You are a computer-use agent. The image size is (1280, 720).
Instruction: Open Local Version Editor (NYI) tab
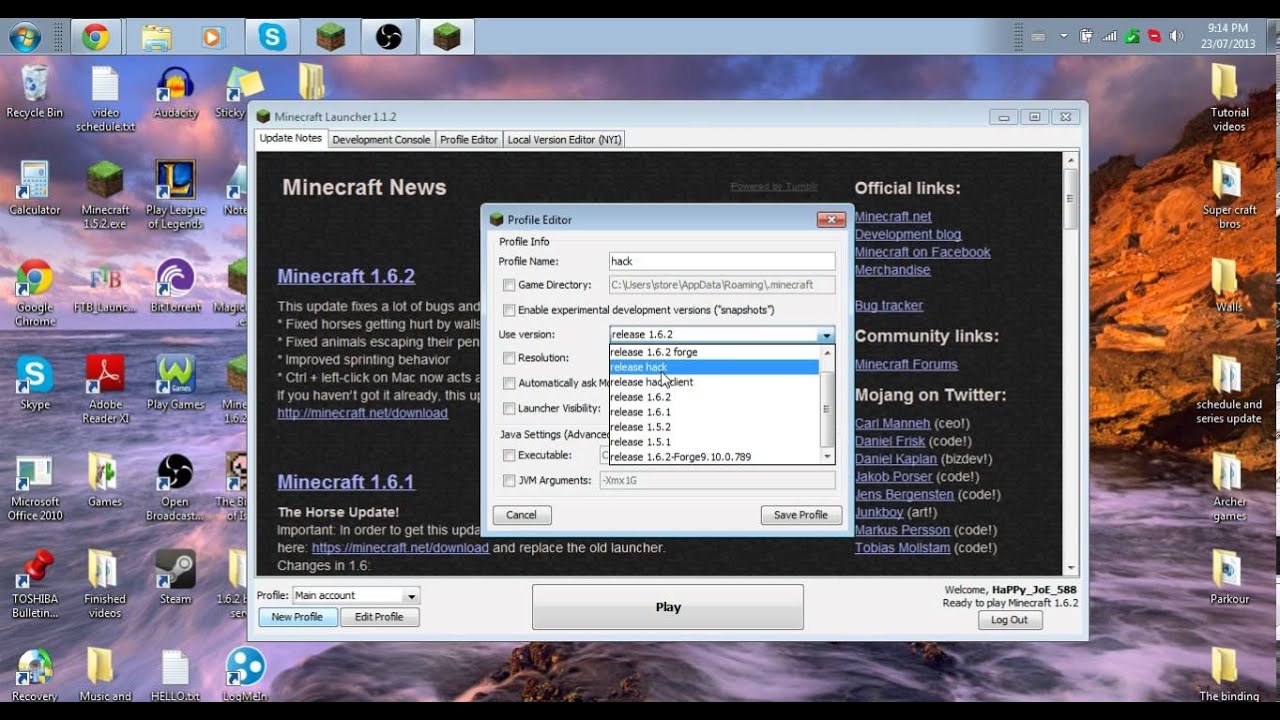(564, 140)
